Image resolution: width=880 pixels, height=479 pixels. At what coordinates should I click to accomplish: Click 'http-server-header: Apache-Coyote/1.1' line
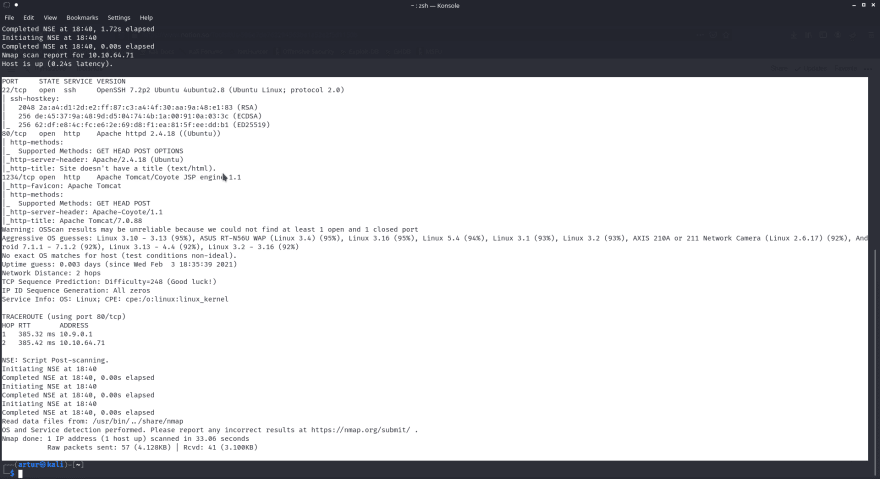coord(84,212)
